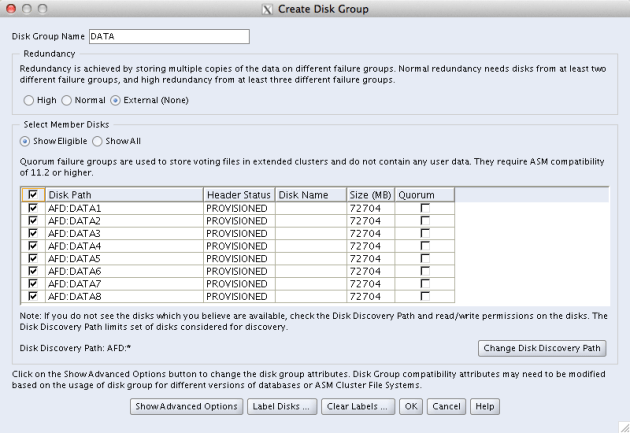Select High redundancy radio button
The width and height of the screenshot is (630, 433).
click(28, 100)
